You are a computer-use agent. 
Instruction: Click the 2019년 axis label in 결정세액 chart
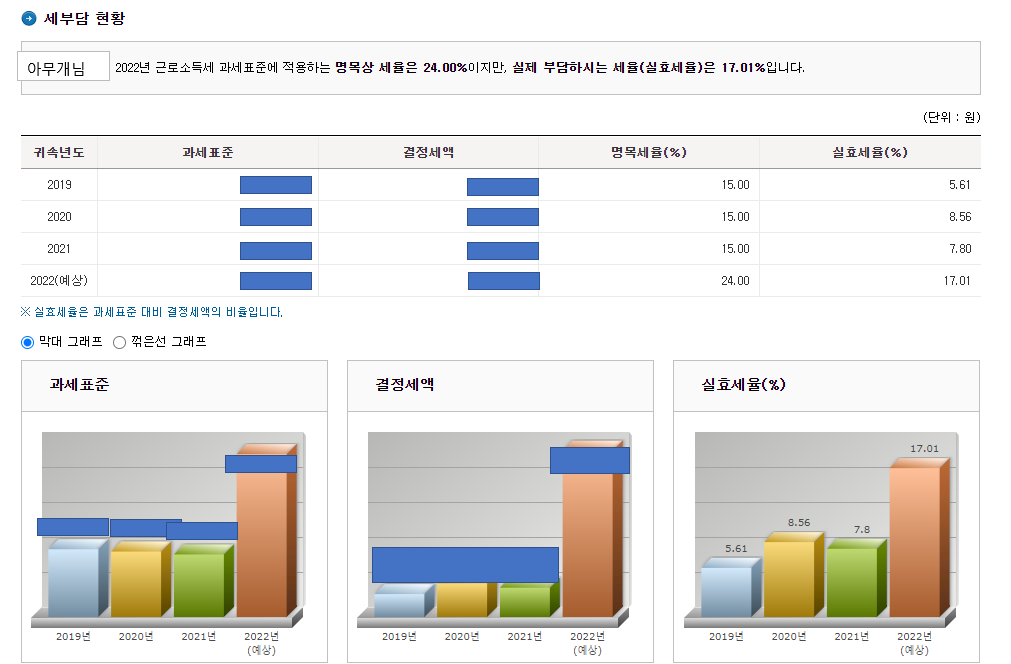399,636
